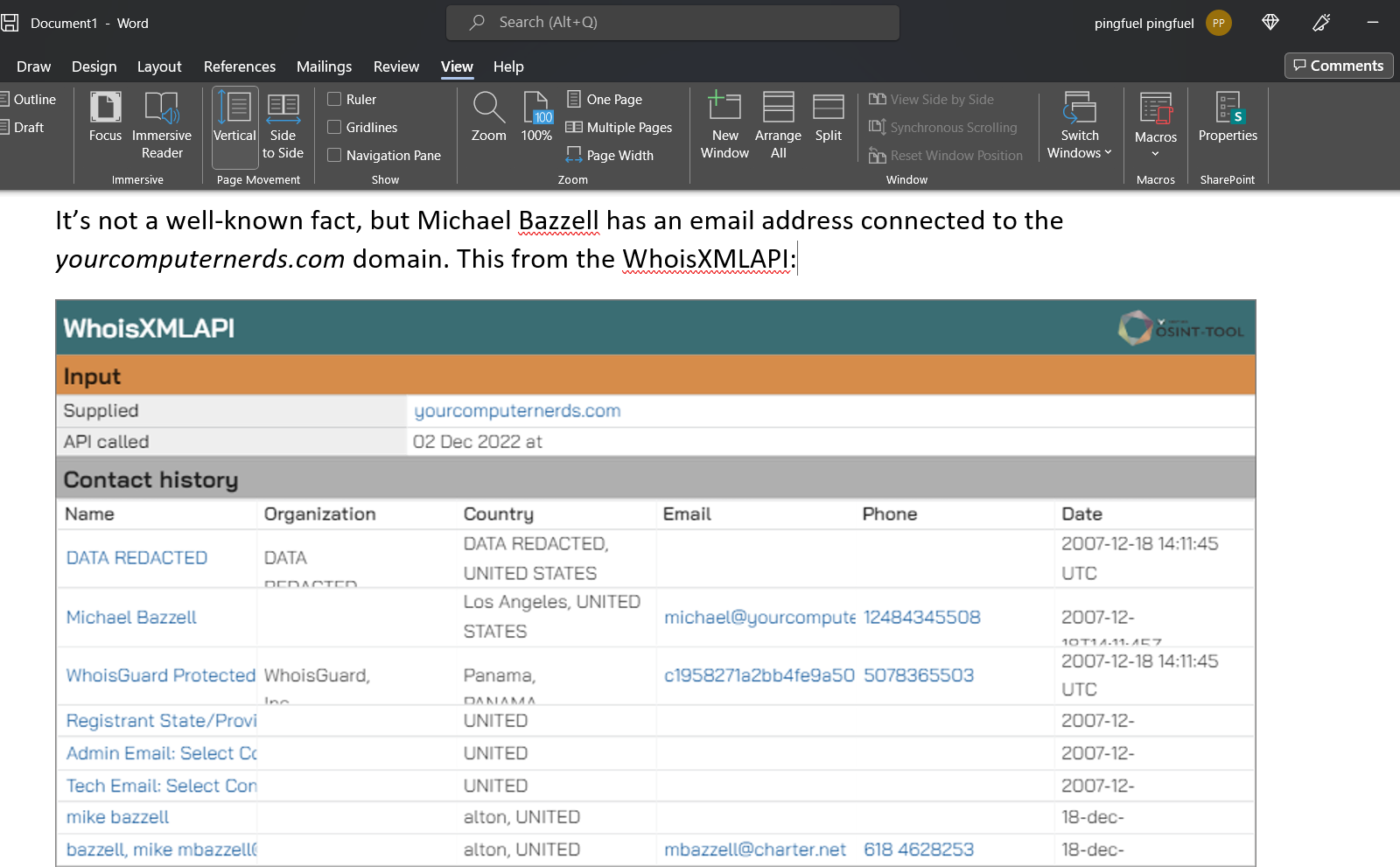
Task: Open the Zoom dialog
Action: [x=488, y=117]
